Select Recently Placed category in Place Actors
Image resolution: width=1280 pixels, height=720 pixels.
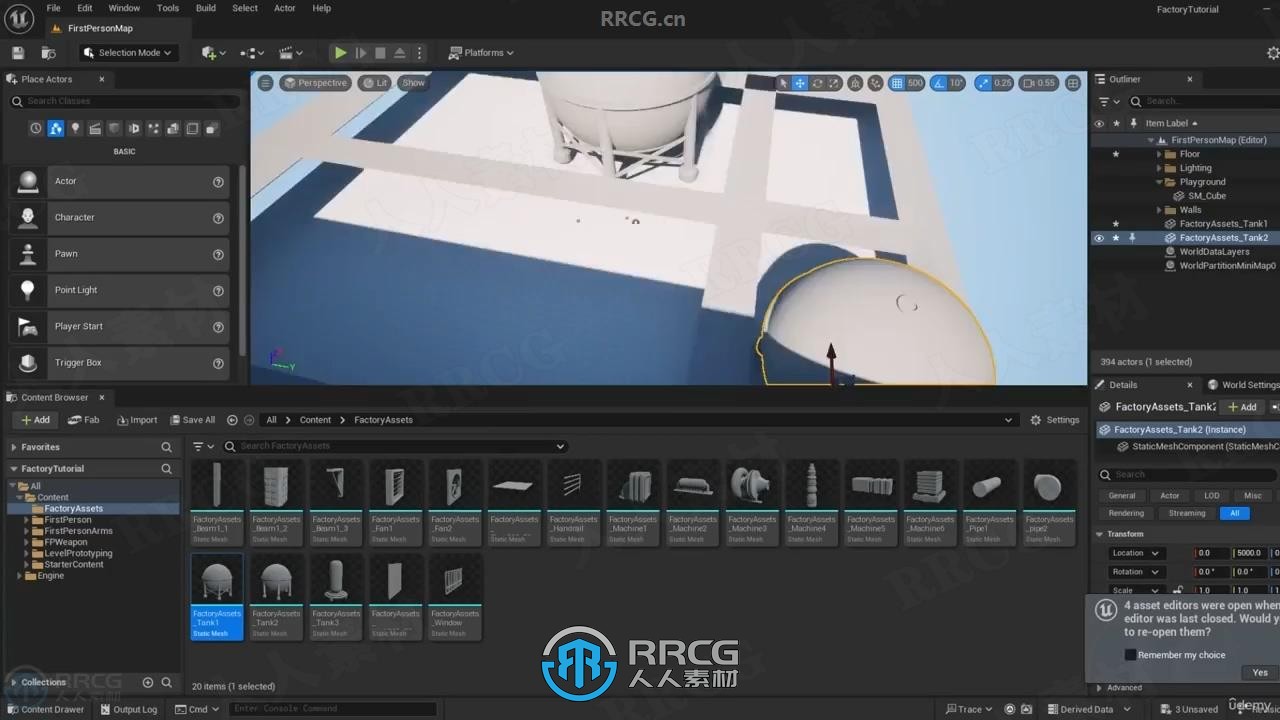(x=36, y=129)
